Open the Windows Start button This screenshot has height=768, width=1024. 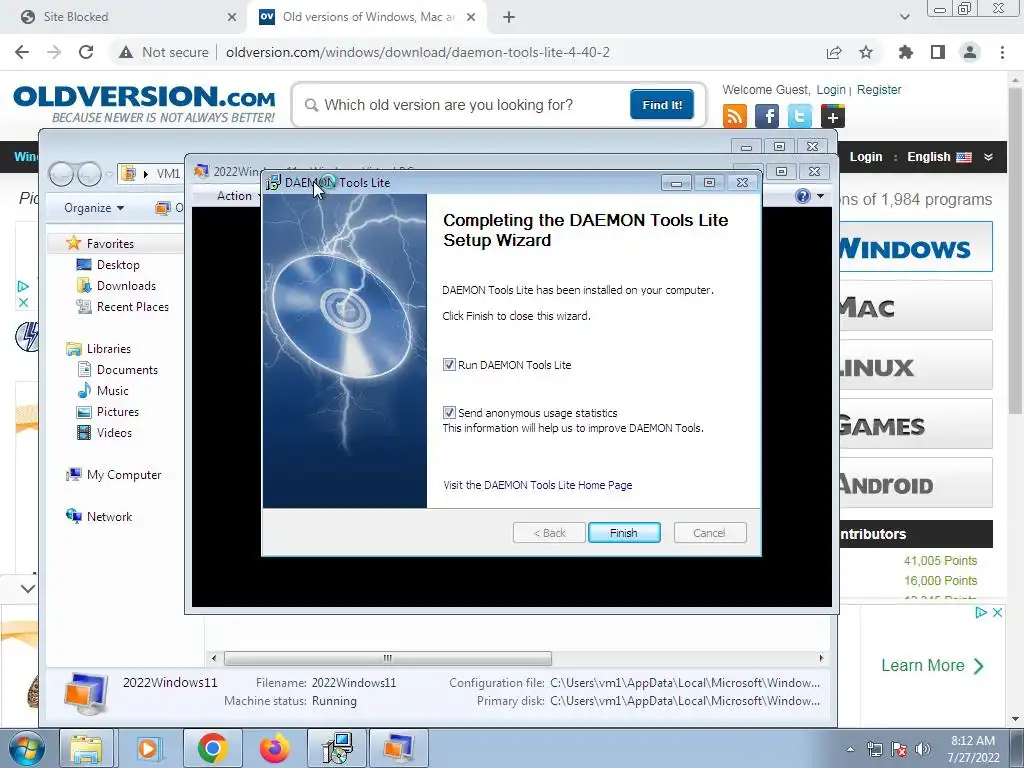[26, 748]
